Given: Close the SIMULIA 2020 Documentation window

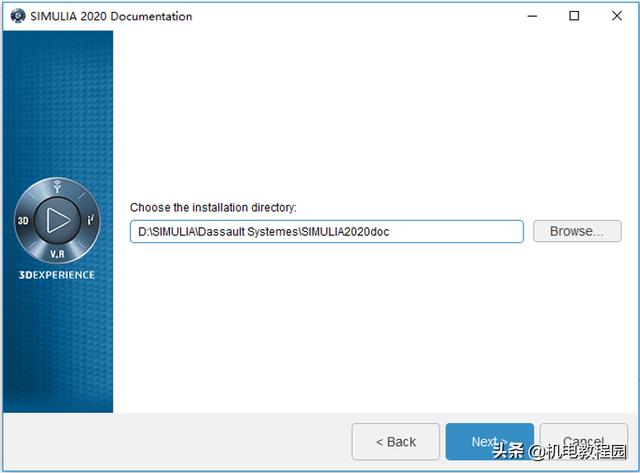Looking at the screenshot, I should coord(617,16).
